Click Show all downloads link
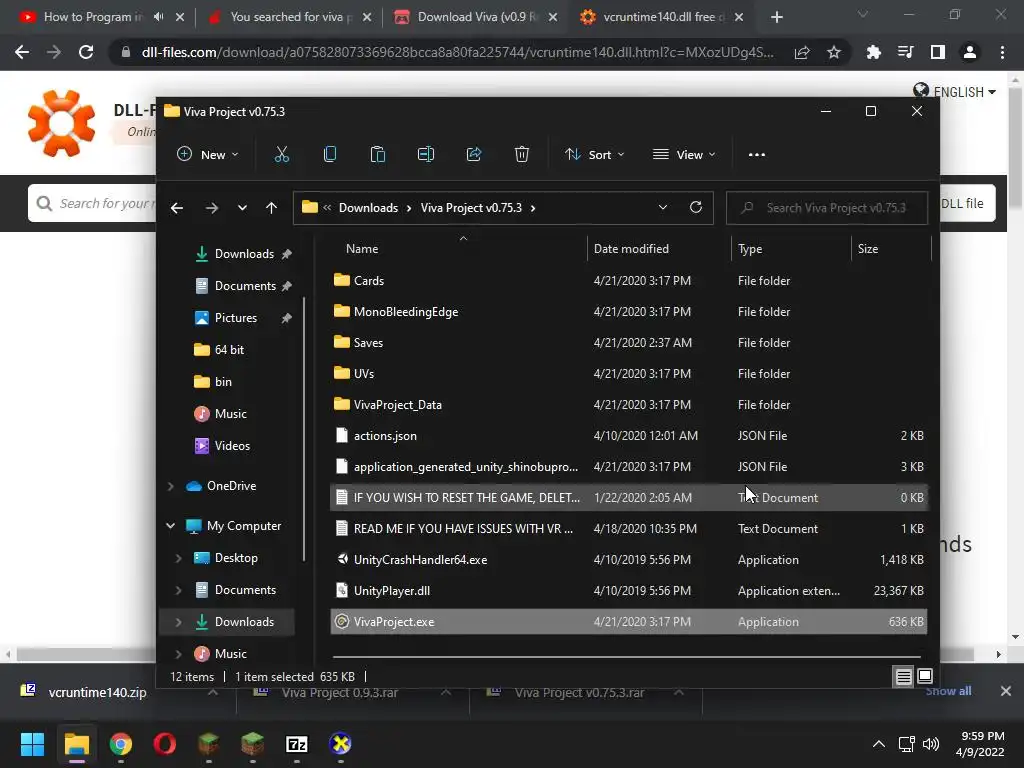Screen dimensions: 1024x768 pos(948,691)
